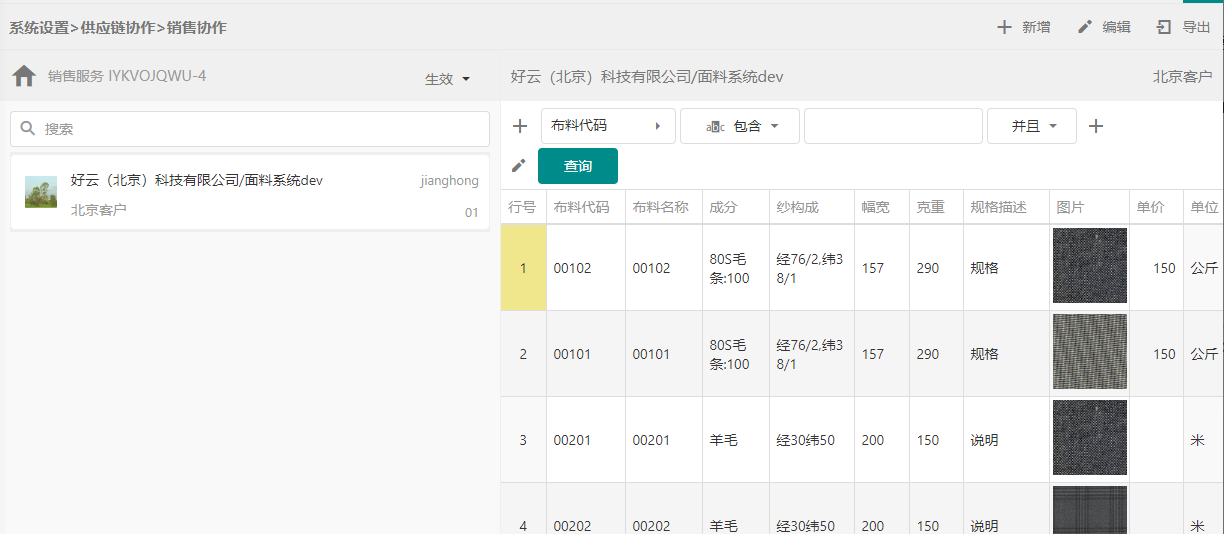The height and width of the screenshot is (534, 1224).
Task: Click the 查询 button
Action: pyautogui.click(x=578, y=166)
